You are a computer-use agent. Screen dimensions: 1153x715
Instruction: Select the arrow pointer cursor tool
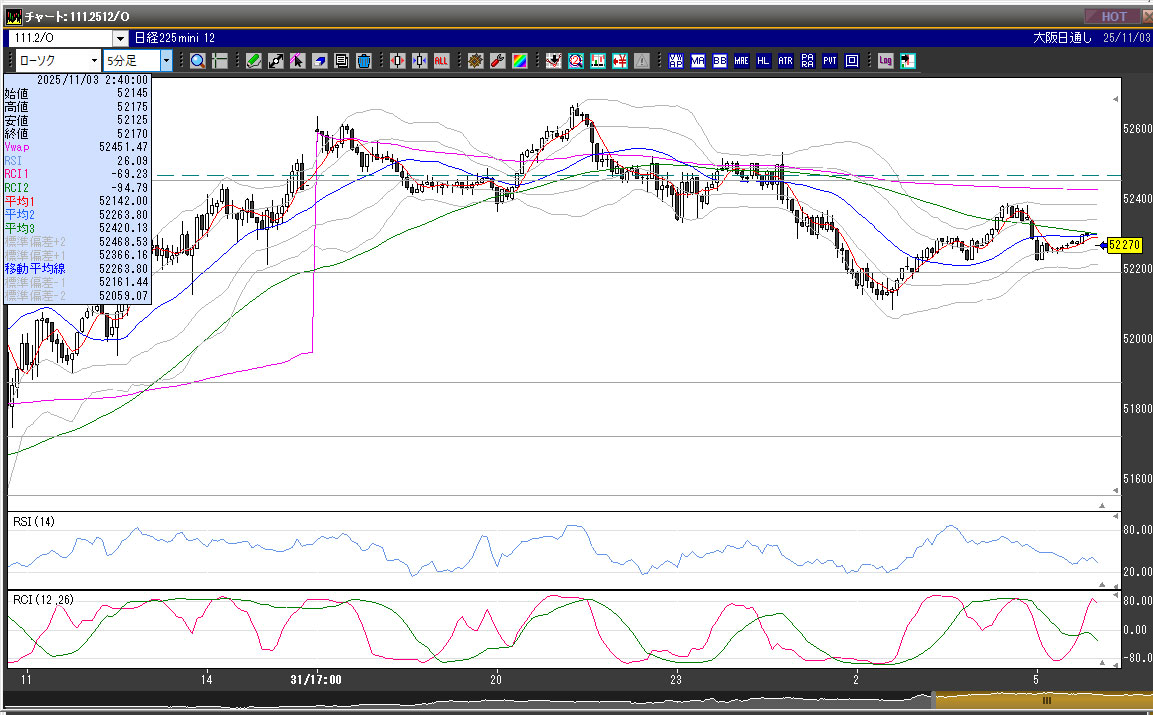[297, 61]
